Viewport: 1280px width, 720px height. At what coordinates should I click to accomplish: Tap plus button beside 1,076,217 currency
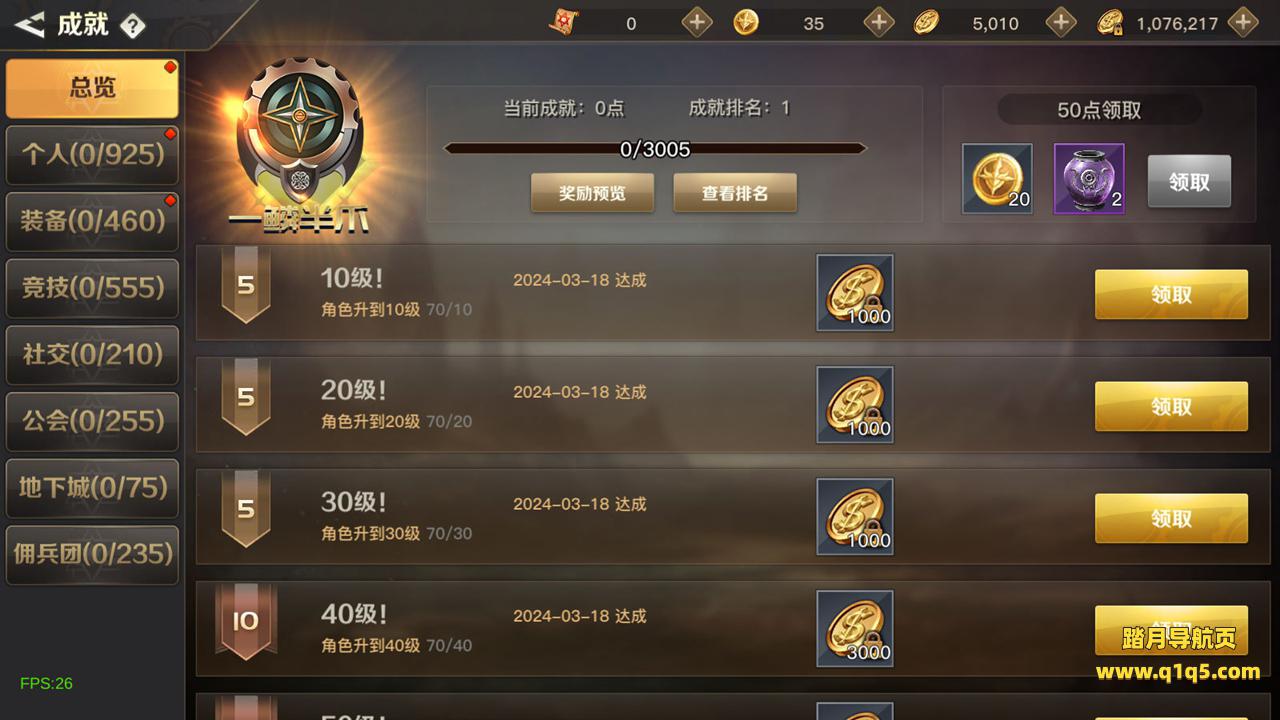(1243, 22)
